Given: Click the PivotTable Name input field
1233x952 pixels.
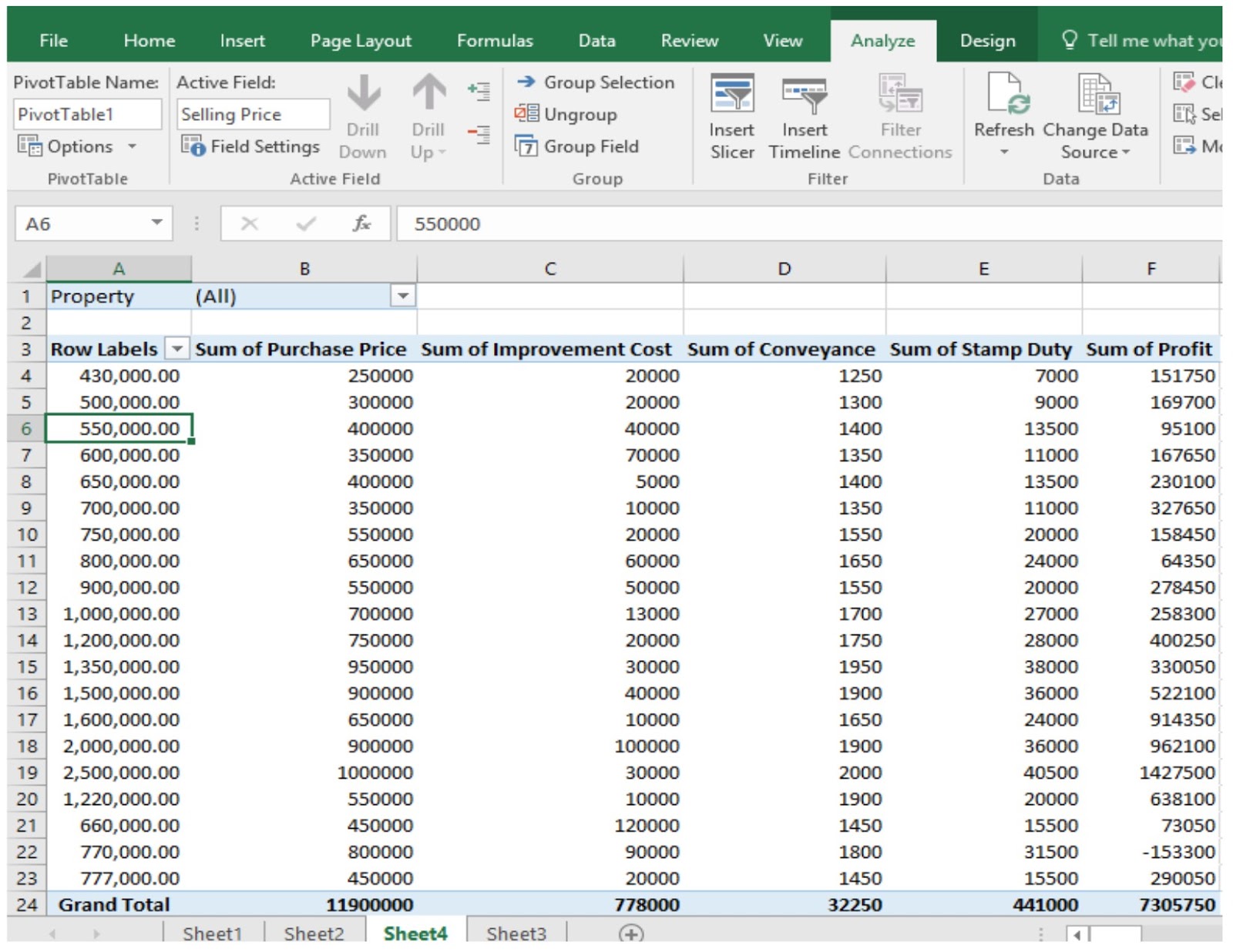Looking at the screenshot, I should [87, 115].
